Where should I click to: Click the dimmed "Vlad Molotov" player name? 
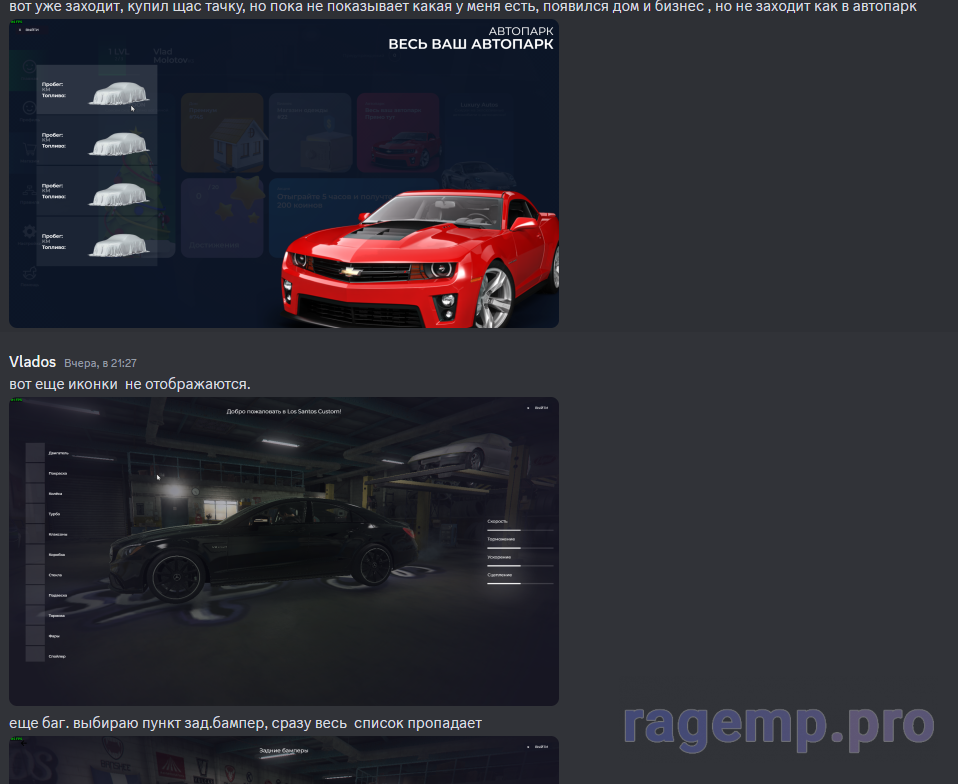[171, 56]
